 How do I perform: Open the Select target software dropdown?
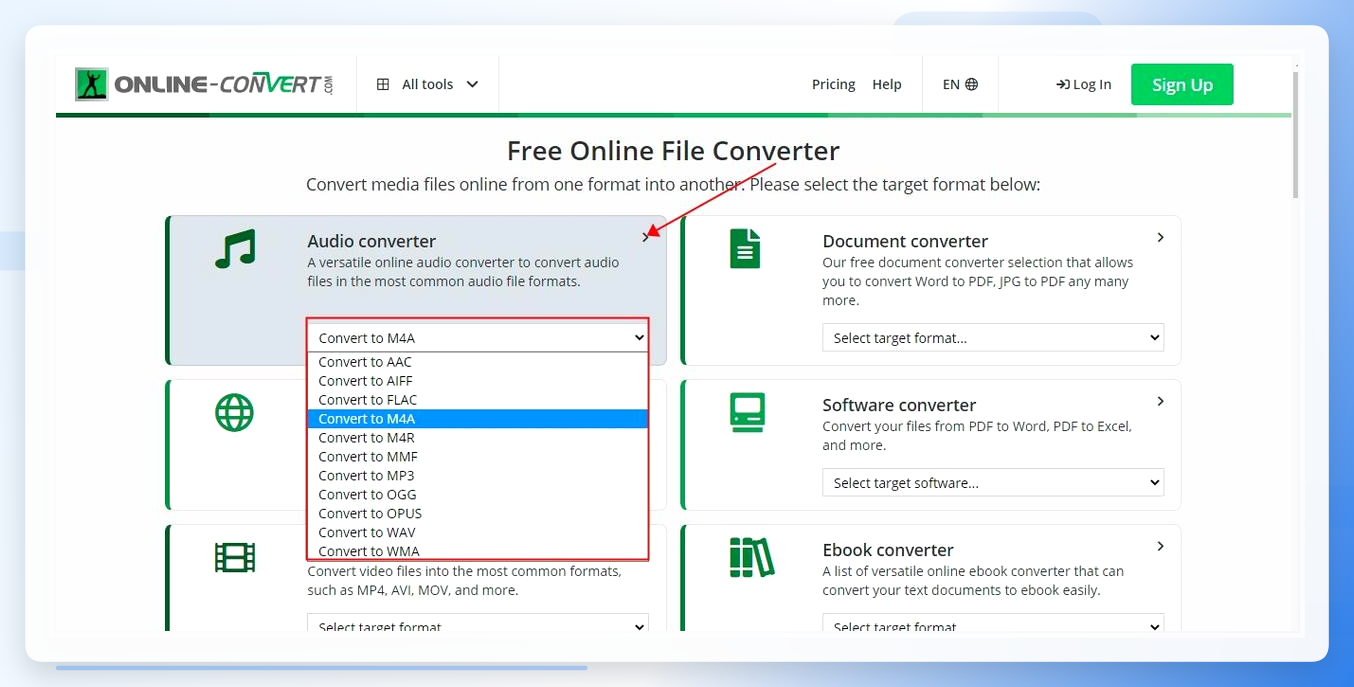pos(993,483)
